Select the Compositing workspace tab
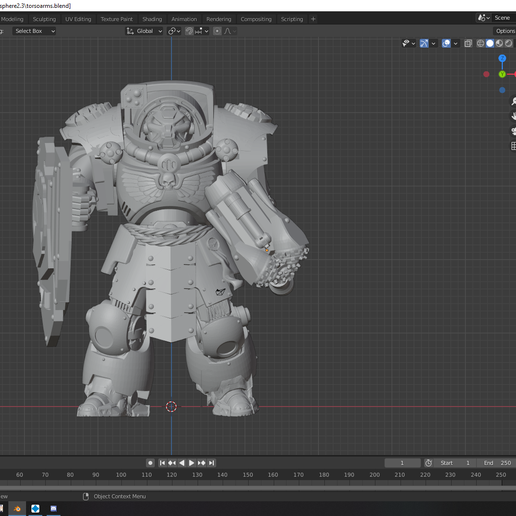516x516 pixels. pyautogui.click(x=256, y=19)
